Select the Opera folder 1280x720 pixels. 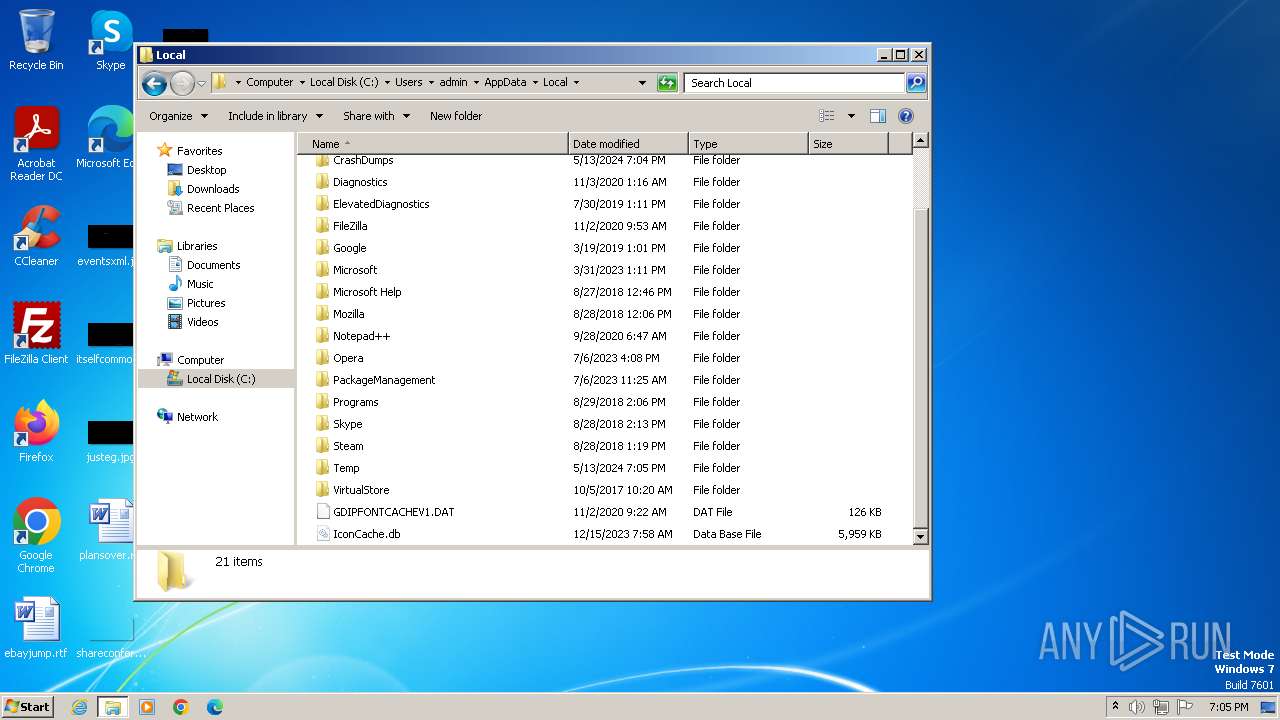pos(348,358)
